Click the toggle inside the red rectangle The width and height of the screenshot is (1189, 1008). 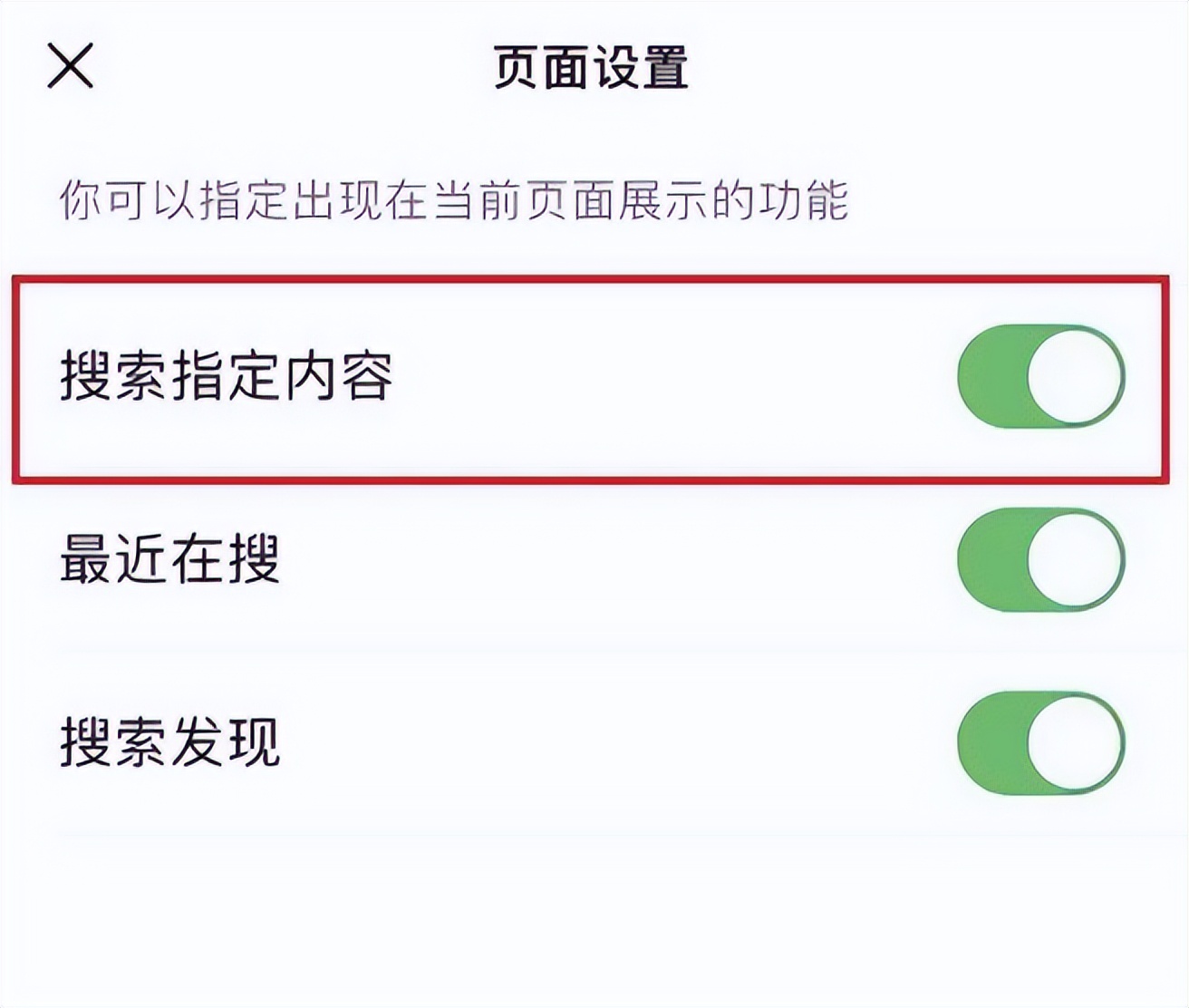[1044, 375]
